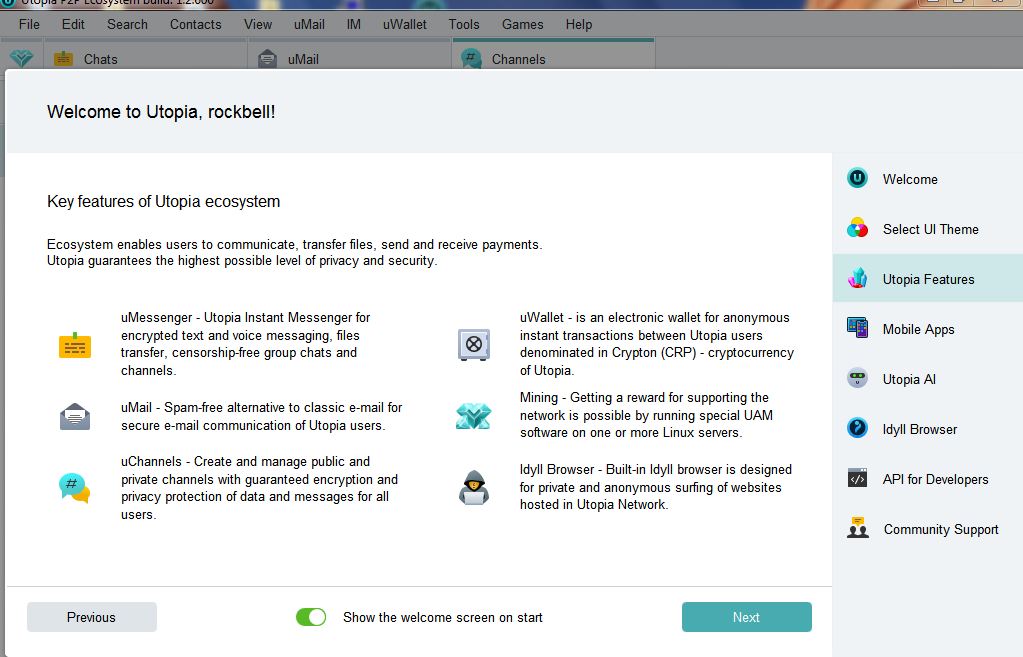The height and width of the screenshot is (657, 1023).
Task: Click the Idyll Browser sidebar icon
Action: pyautogui.click(x=857, y=428)
